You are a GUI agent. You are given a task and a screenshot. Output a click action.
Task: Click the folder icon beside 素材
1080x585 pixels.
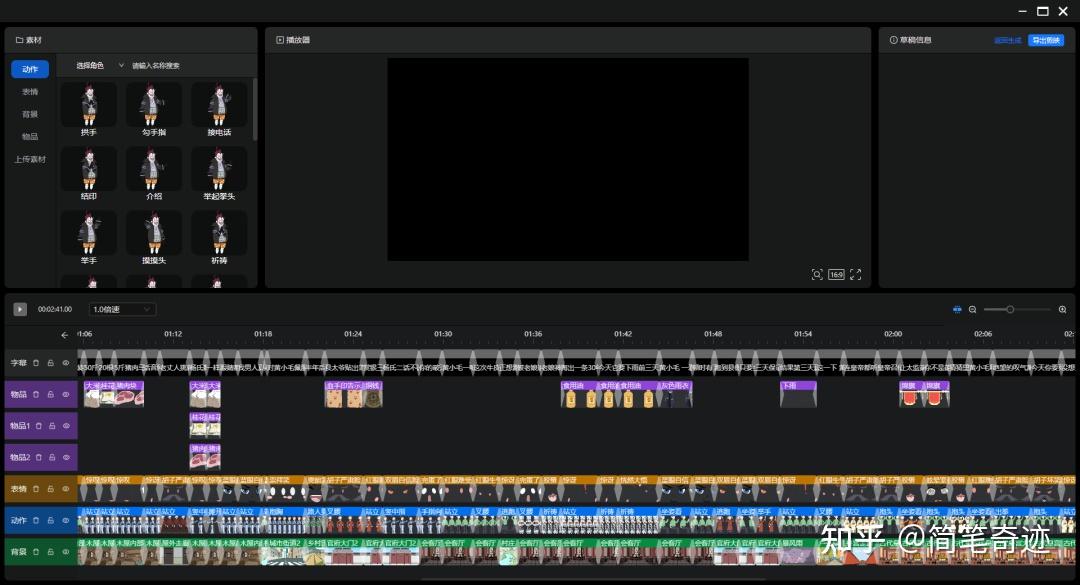[x=19, y=40]
